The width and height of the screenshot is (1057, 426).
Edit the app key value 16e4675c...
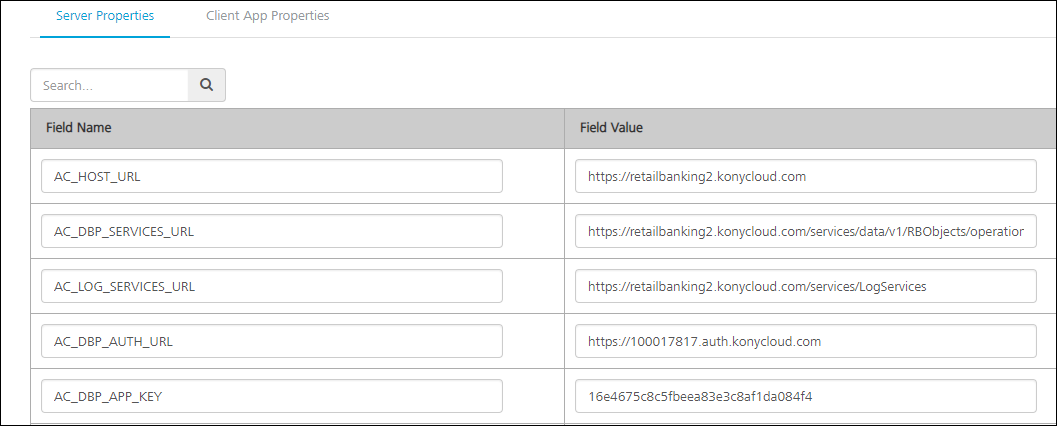click(x=806, y=396)
